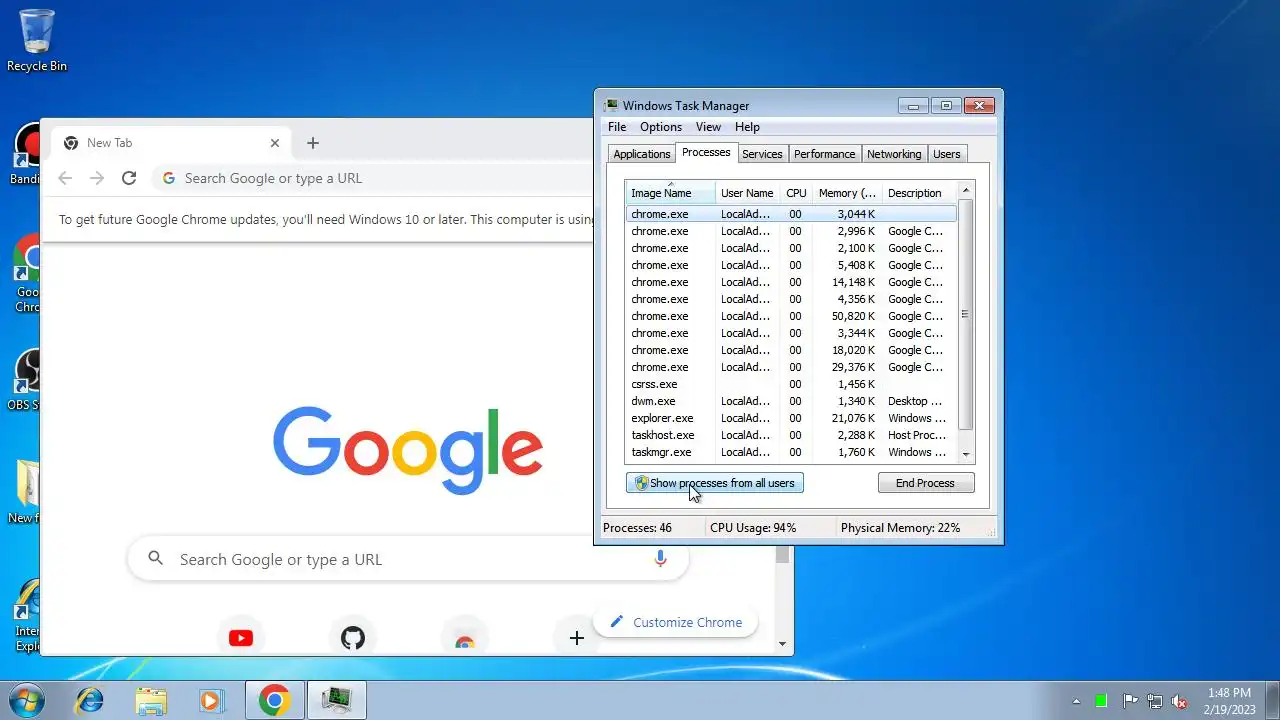Select the Processes tab
Image resolution: width=1280 pixels, height=720 pixels.
[x=706, y=153]
